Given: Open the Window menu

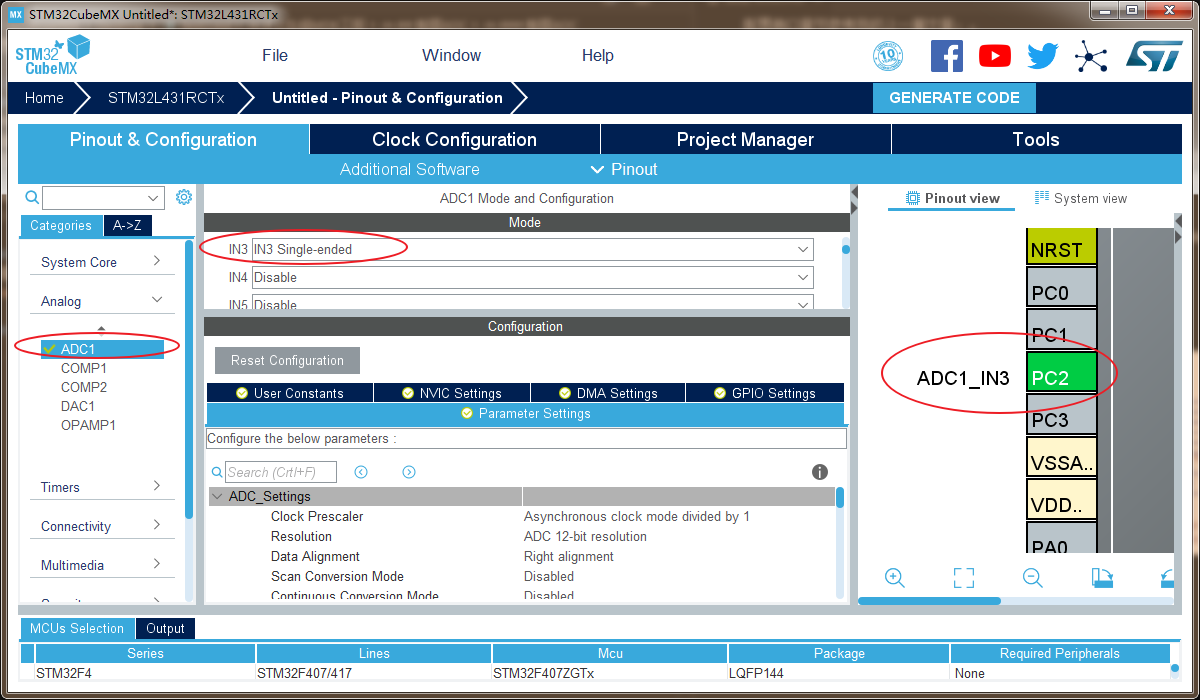Looking at the screenshot, I should pyautogui.click(x=451, y=55).
